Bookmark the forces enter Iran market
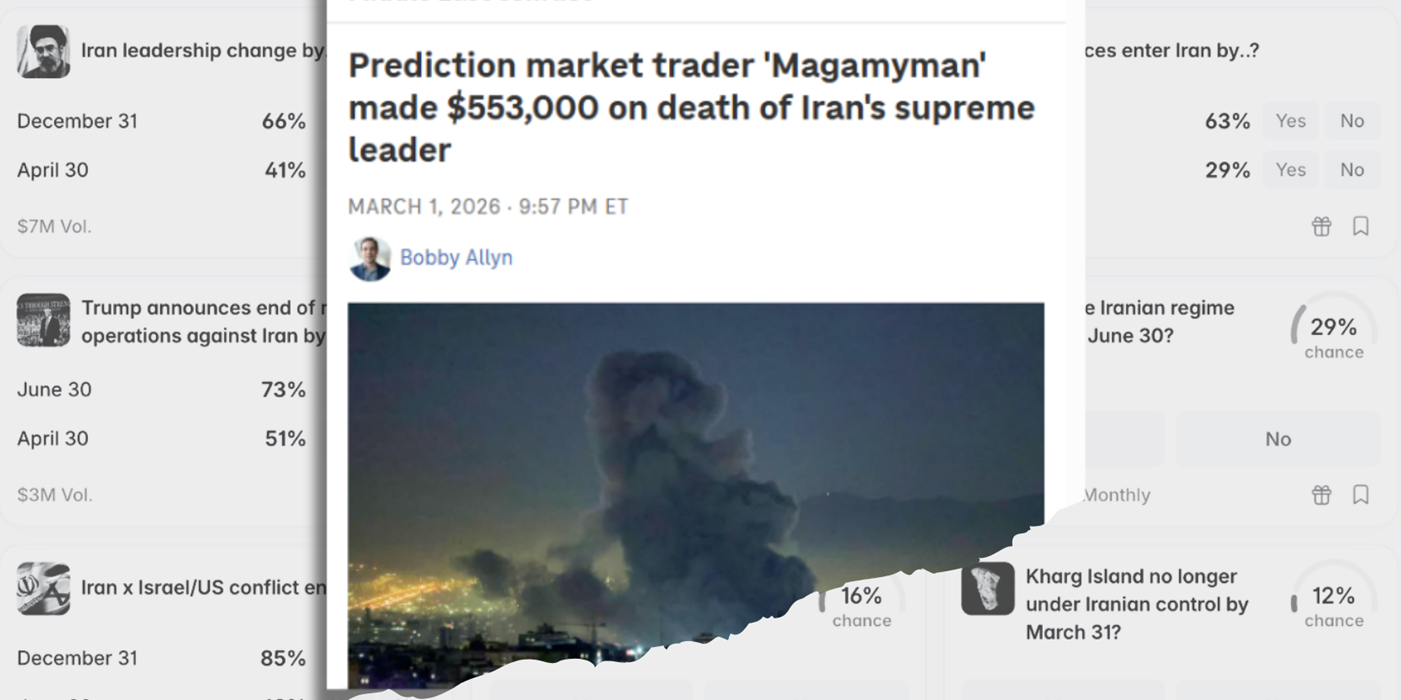The height and width of the screenshot is (700, 1401). click(1361, 226)
